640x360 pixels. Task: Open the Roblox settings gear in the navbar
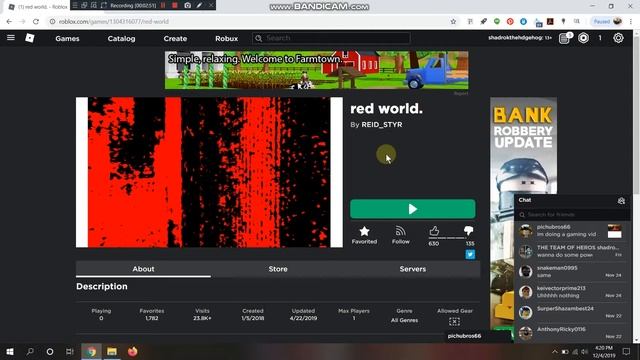(618, 38)
